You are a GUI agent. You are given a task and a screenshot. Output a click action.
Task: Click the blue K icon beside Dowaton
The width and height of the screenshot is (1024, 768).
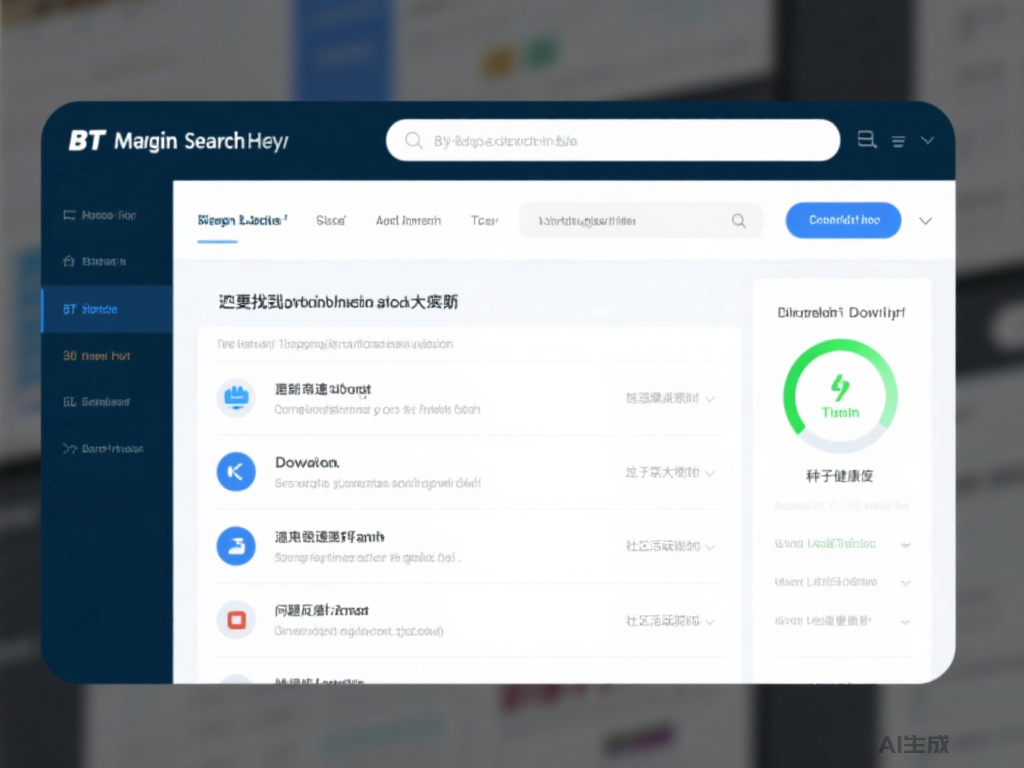(236, 471)
